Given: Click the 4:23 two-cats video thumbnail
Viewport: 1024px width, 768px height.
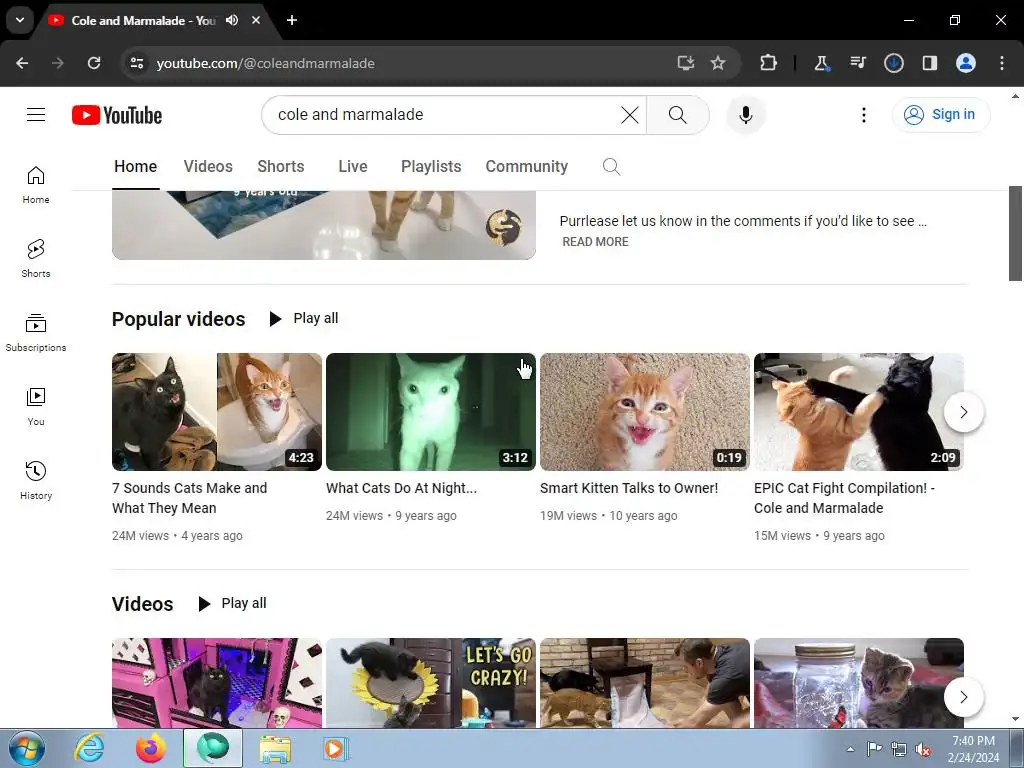Looking at the screenshot, I should pyautogui.click(x=217, y=412).
